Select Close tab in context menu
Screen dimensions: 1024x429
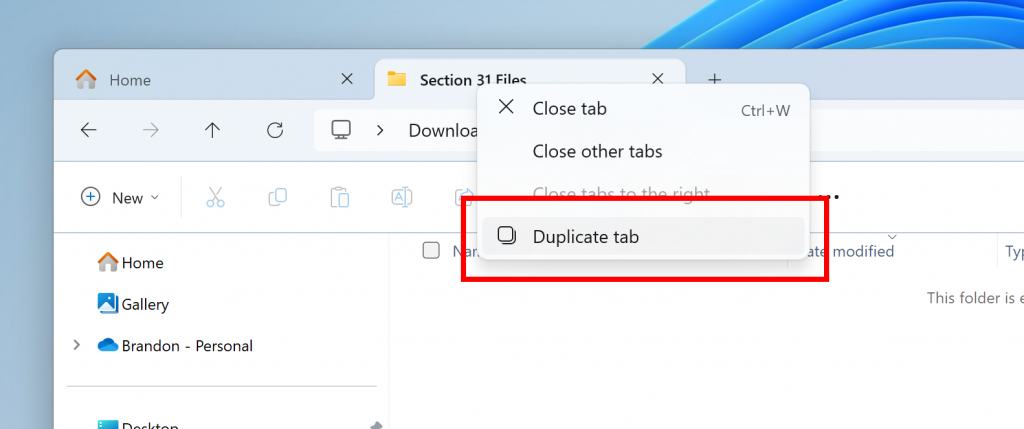click(569, 108)
